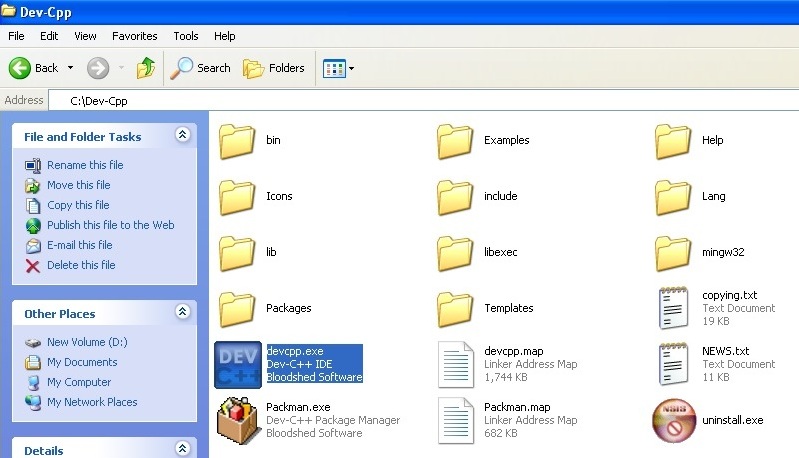Click Move this file
The width and height of the screenshot is (799, 458).
78,185
